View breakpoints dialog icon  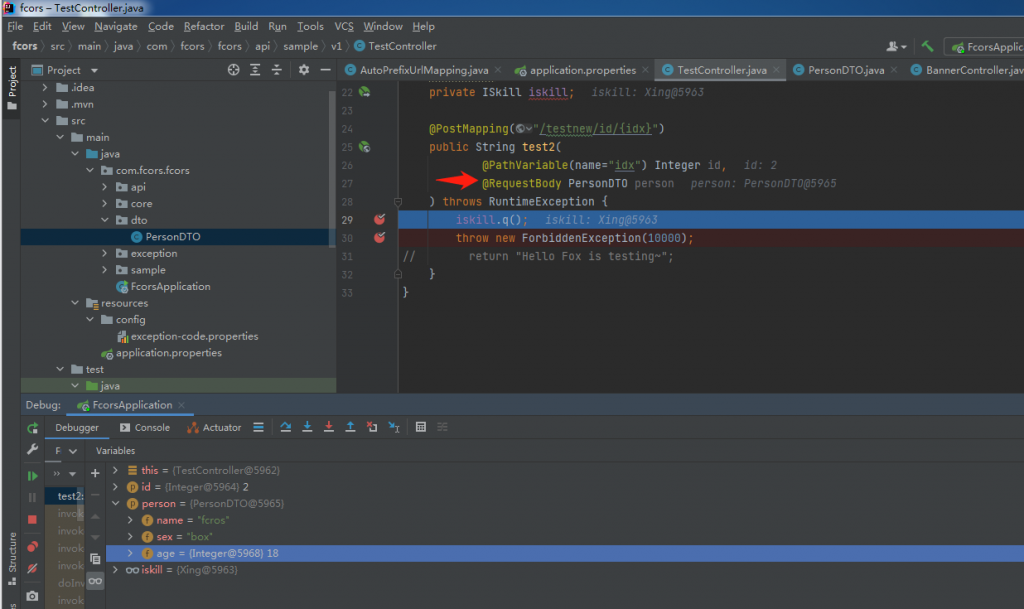point(32,546)
